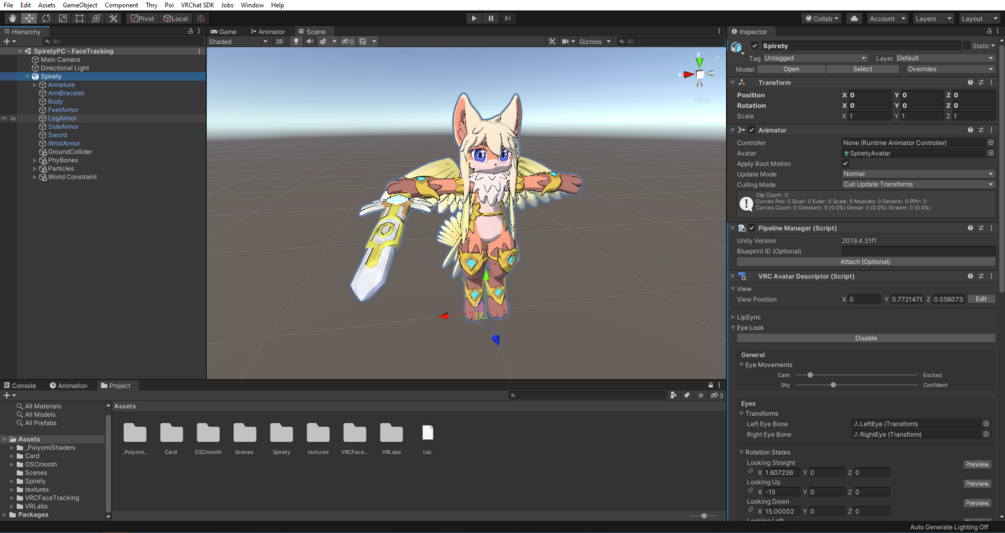Open the Gizmos dropdown

595,42
